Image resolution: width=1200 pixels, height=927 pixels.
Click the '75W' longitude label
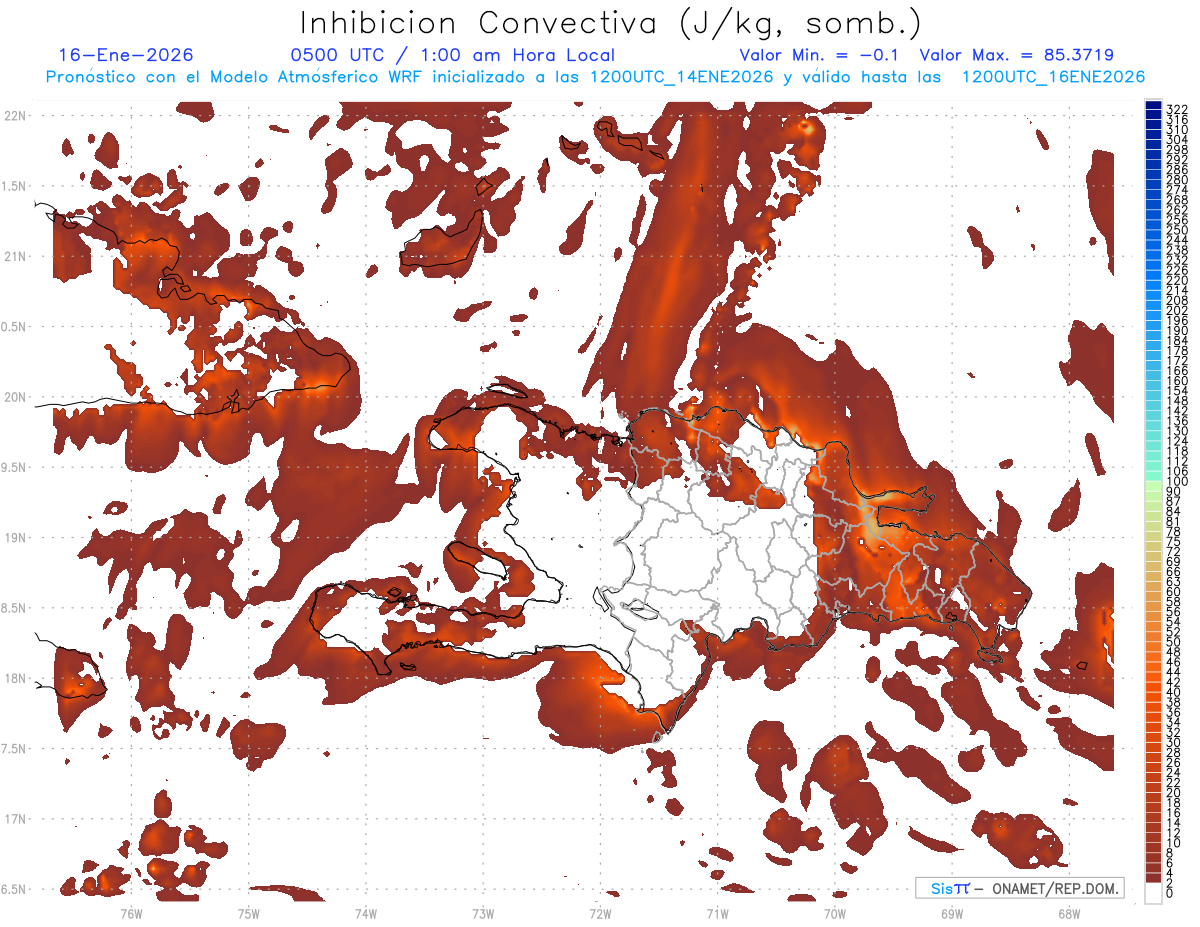tap(248, 913)
